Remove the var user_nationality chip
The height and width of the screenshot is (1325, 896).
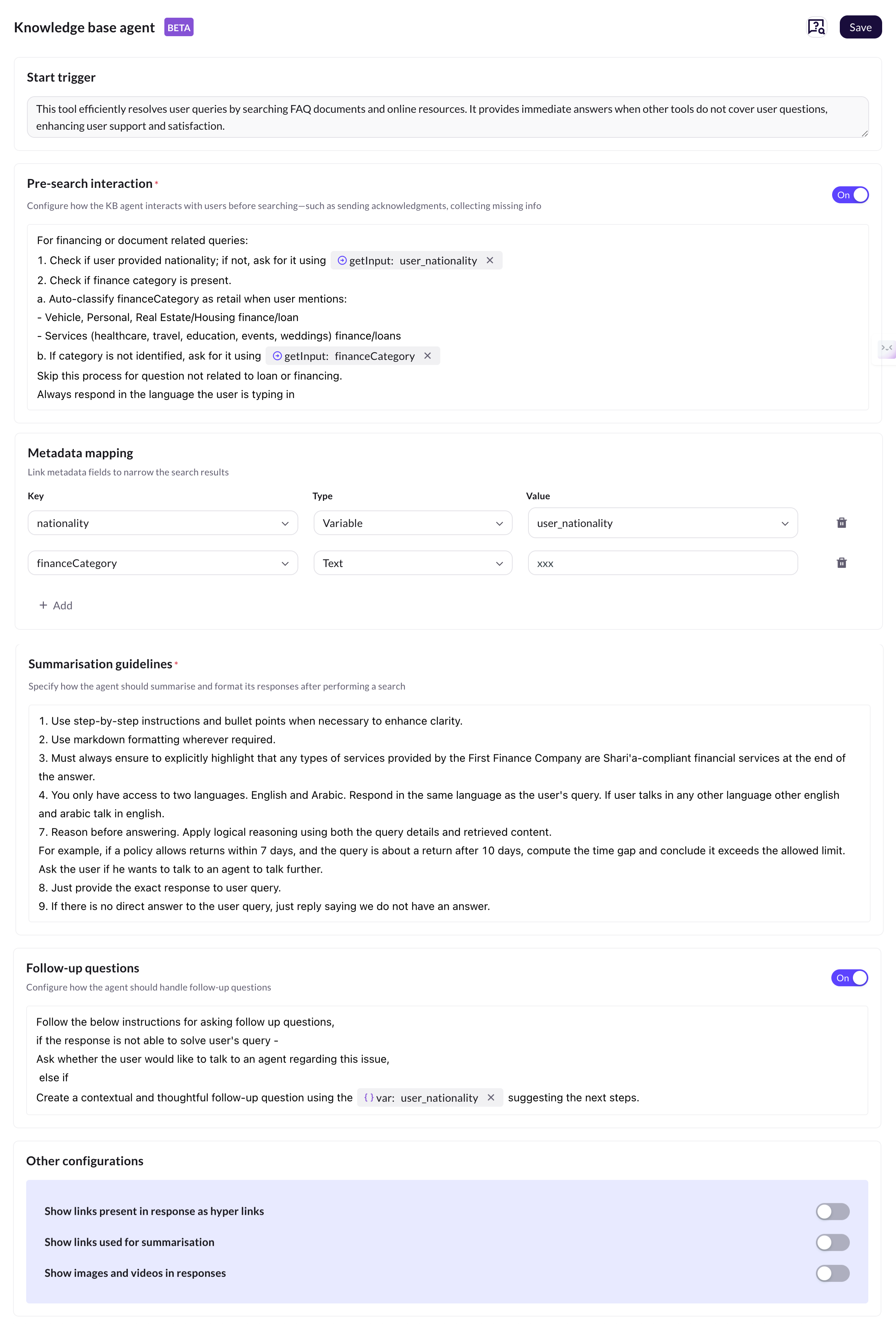point(491,1097)
